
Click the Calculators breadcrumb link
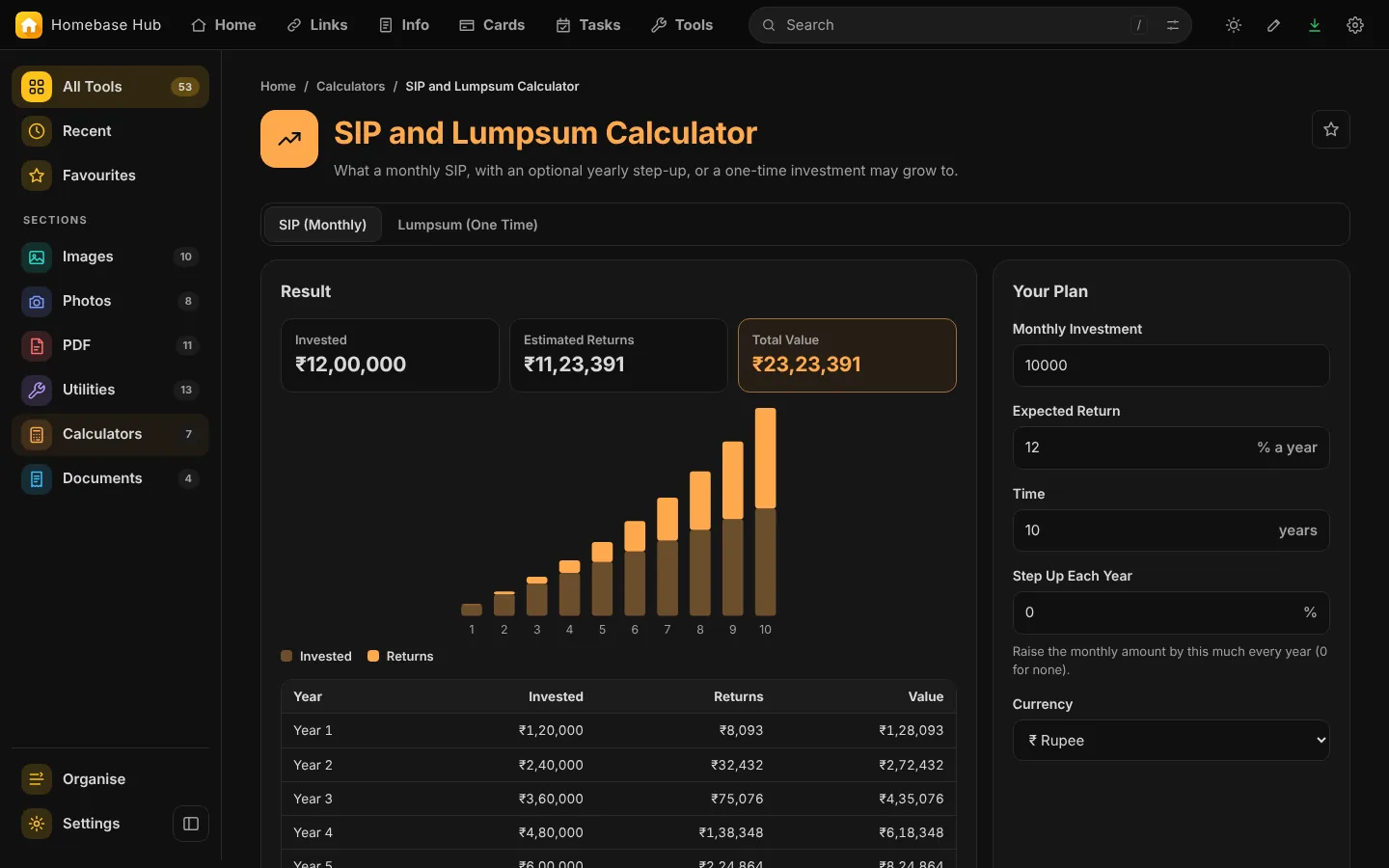(x=350, y=87)
